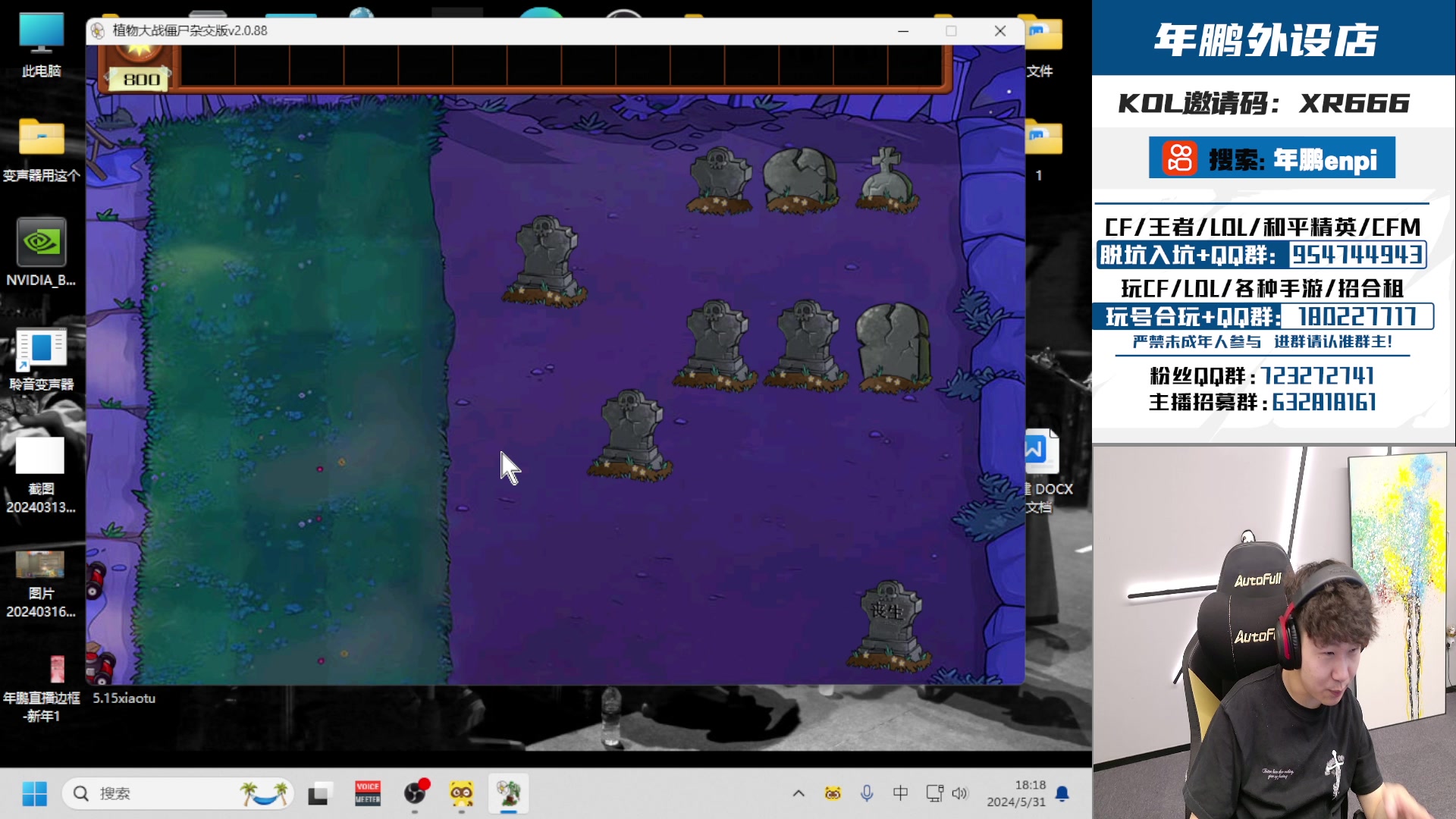Open OBS Studio from the taskbar
1456x819 pixels.
point(415,793)
